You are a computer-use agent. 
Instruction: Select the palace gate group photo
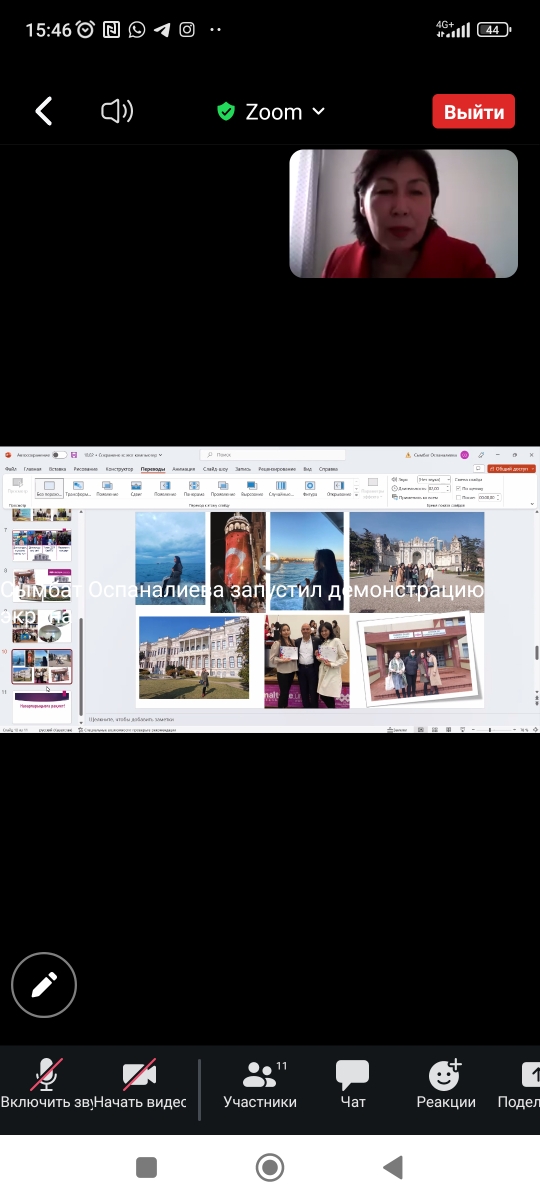(417, 561)
